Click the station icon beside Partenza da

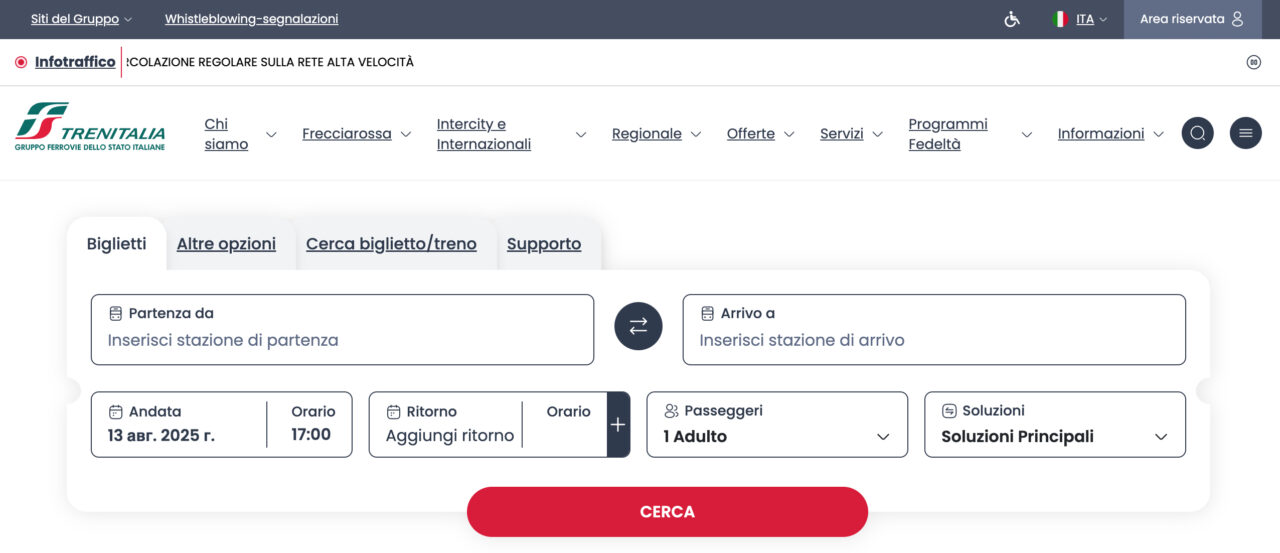click(116, 313)
